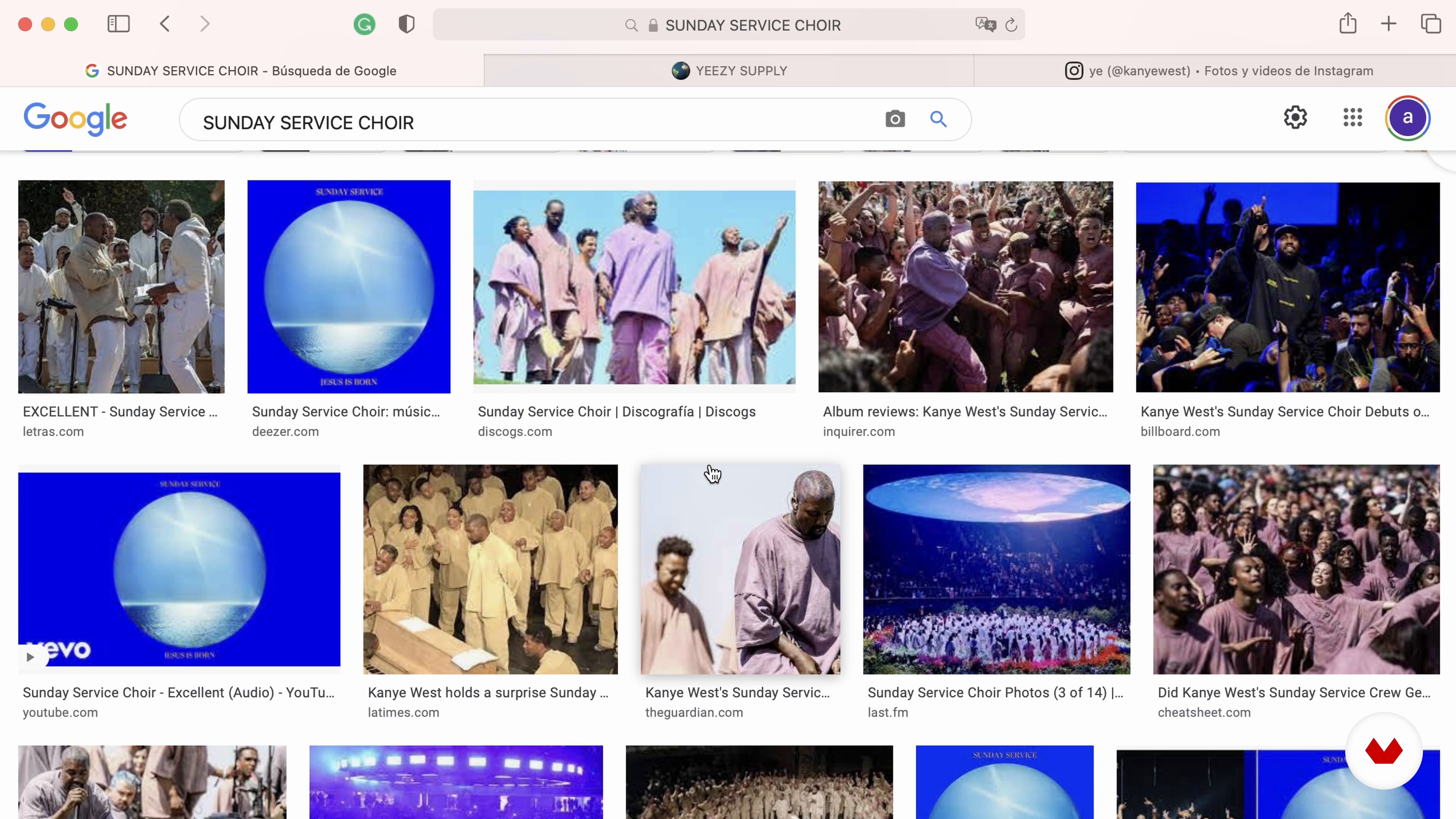Click the 'inquirer.com' source text
Viewport: 1456px width, 819px height.
(x=859, y=432)
